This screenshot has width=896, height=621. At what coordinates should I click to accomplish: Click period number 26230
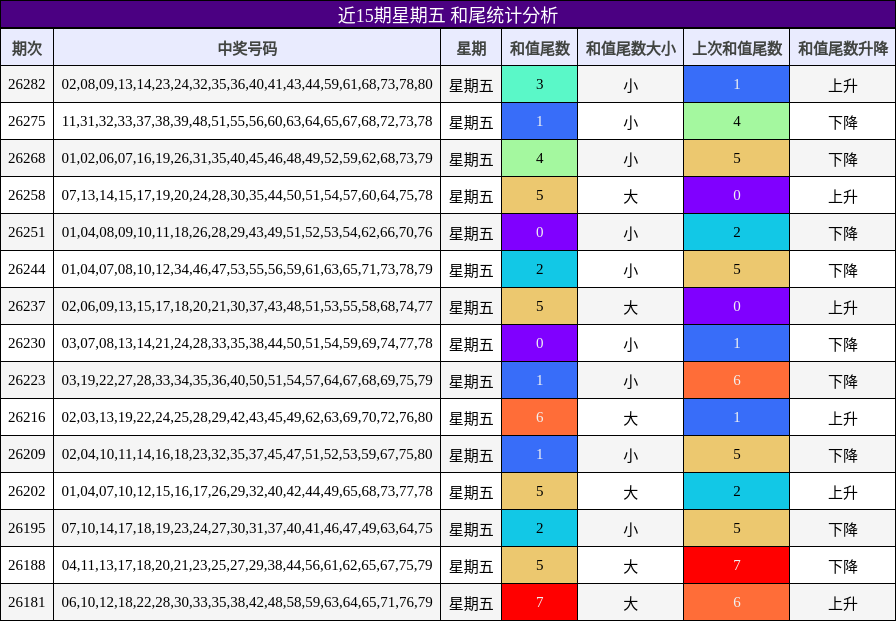point(27,343)
